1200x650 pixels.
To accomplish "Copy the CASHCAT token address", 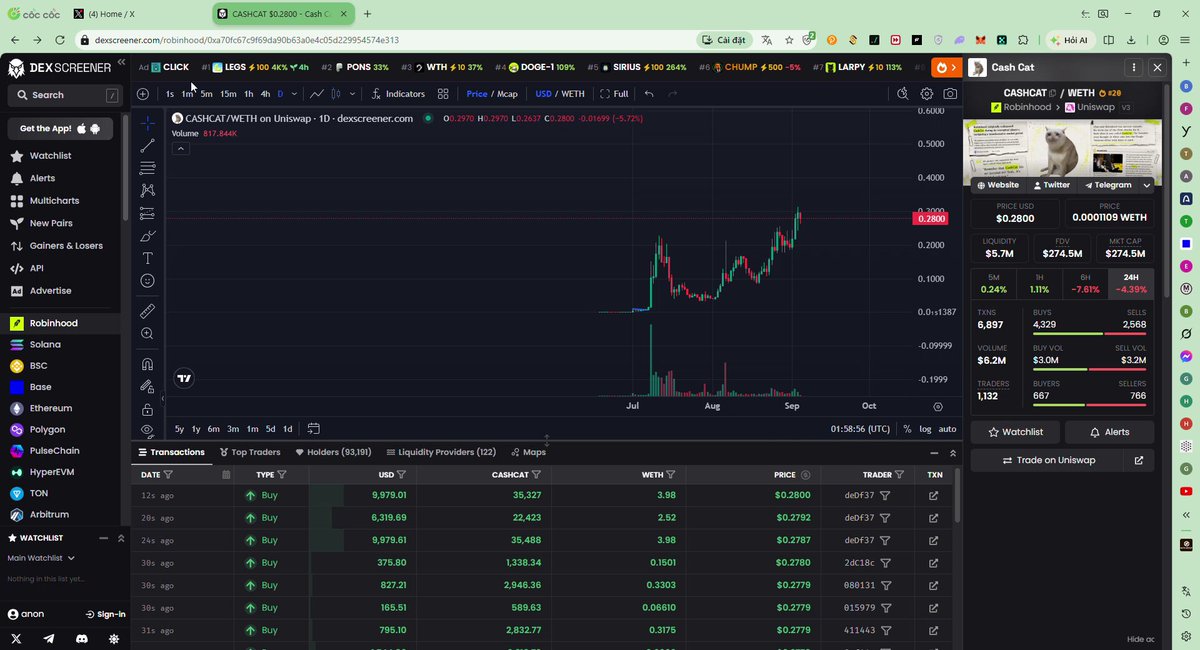I will click(x=1053, y=93).
